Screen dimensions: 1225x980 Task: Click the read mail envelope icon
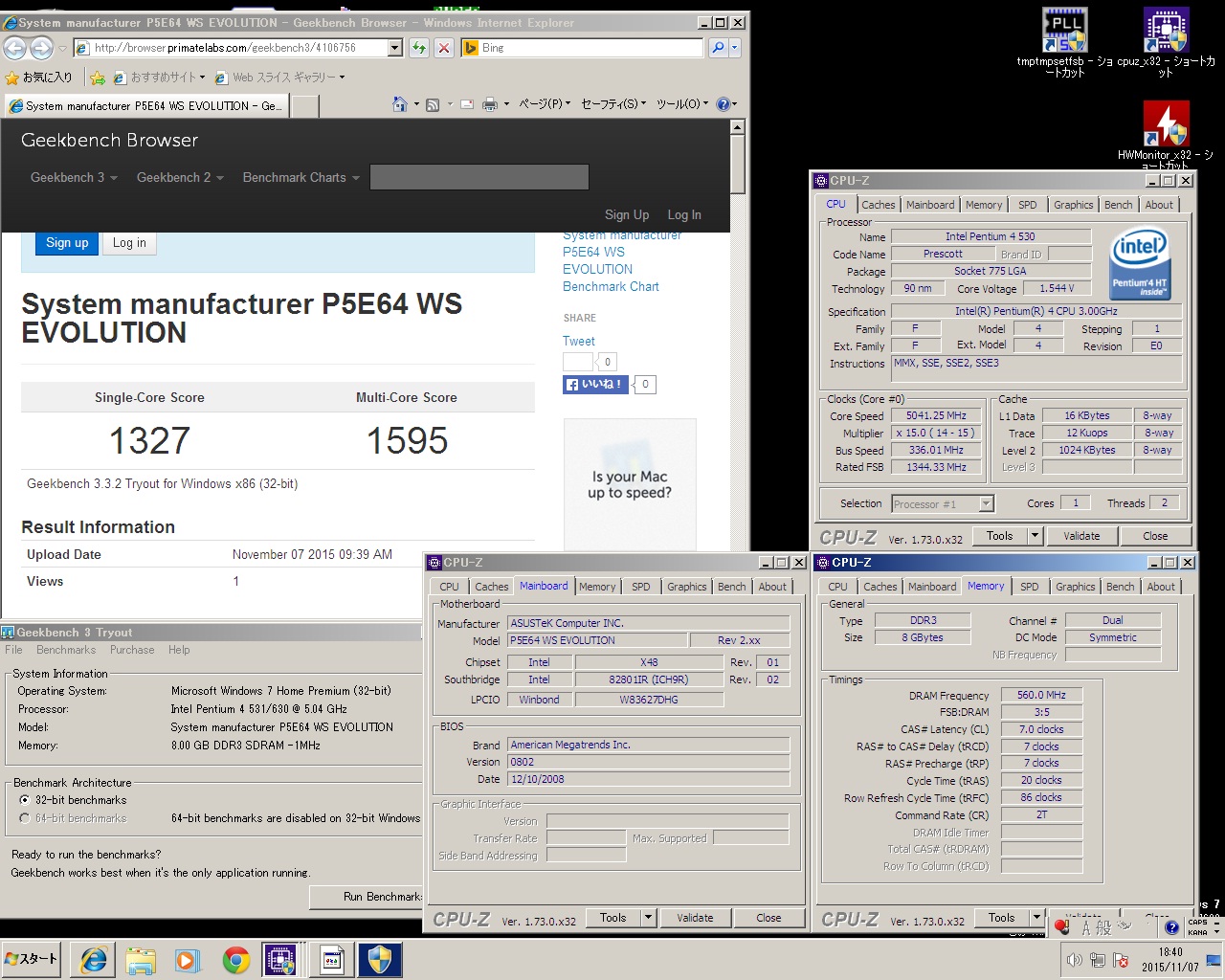467,104
